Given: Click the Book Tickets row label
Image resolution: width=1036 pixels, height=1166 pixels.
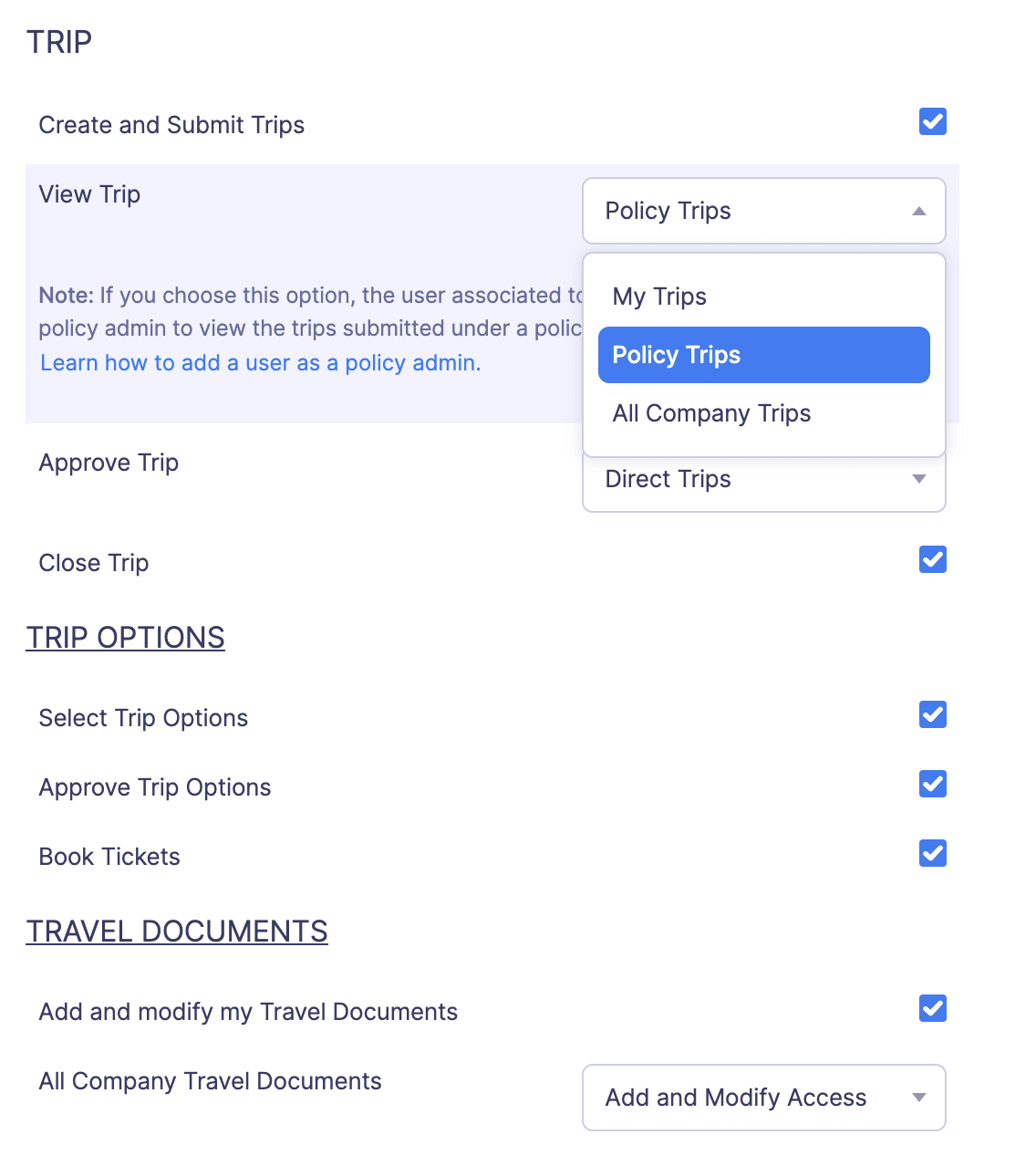Looking at the screenshot, I should (109, 856).
